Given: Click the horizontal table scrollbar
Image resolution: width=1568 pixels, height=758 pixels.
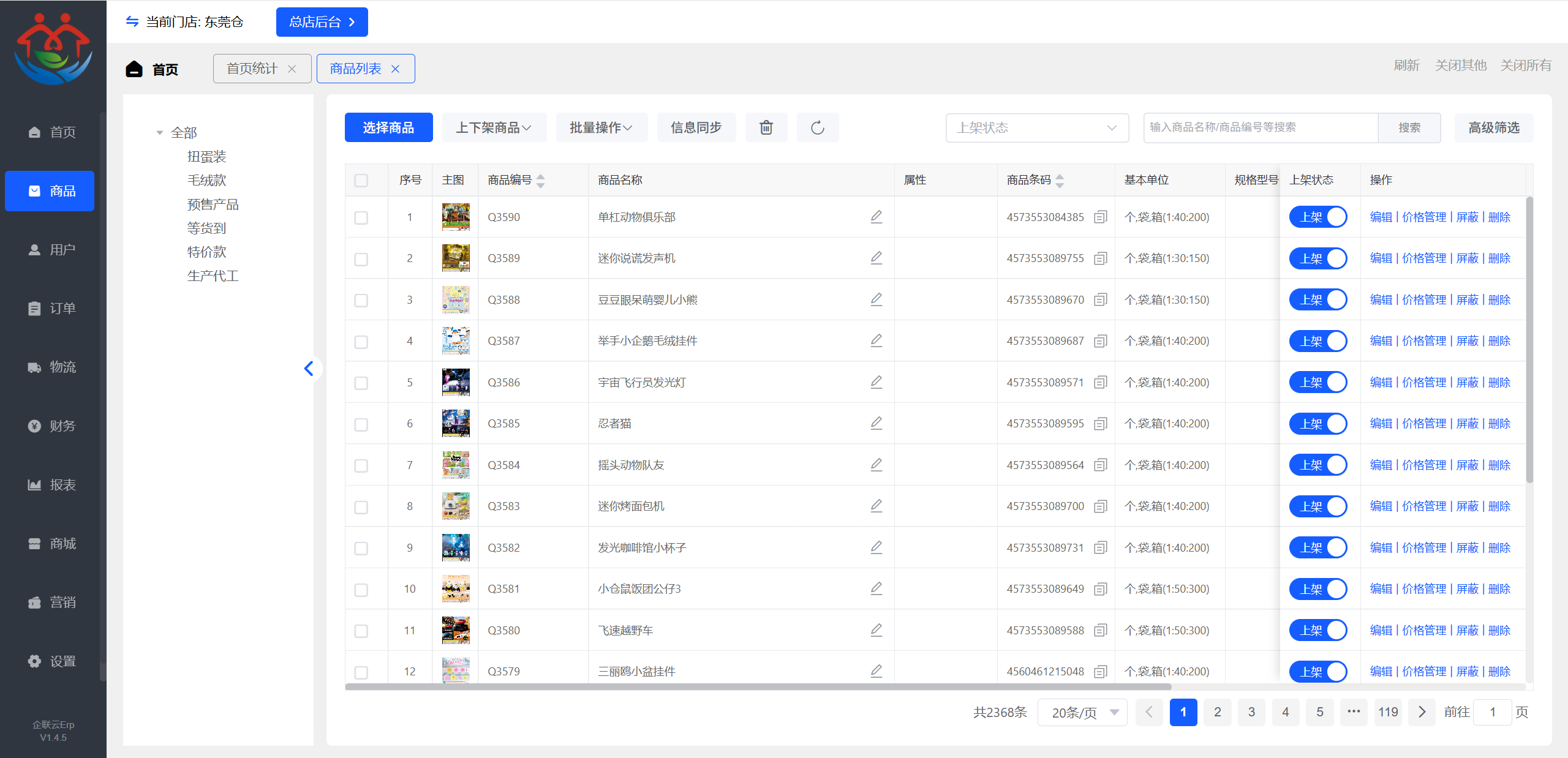Looking at the screenshot, I should click(x=758, y=686).
